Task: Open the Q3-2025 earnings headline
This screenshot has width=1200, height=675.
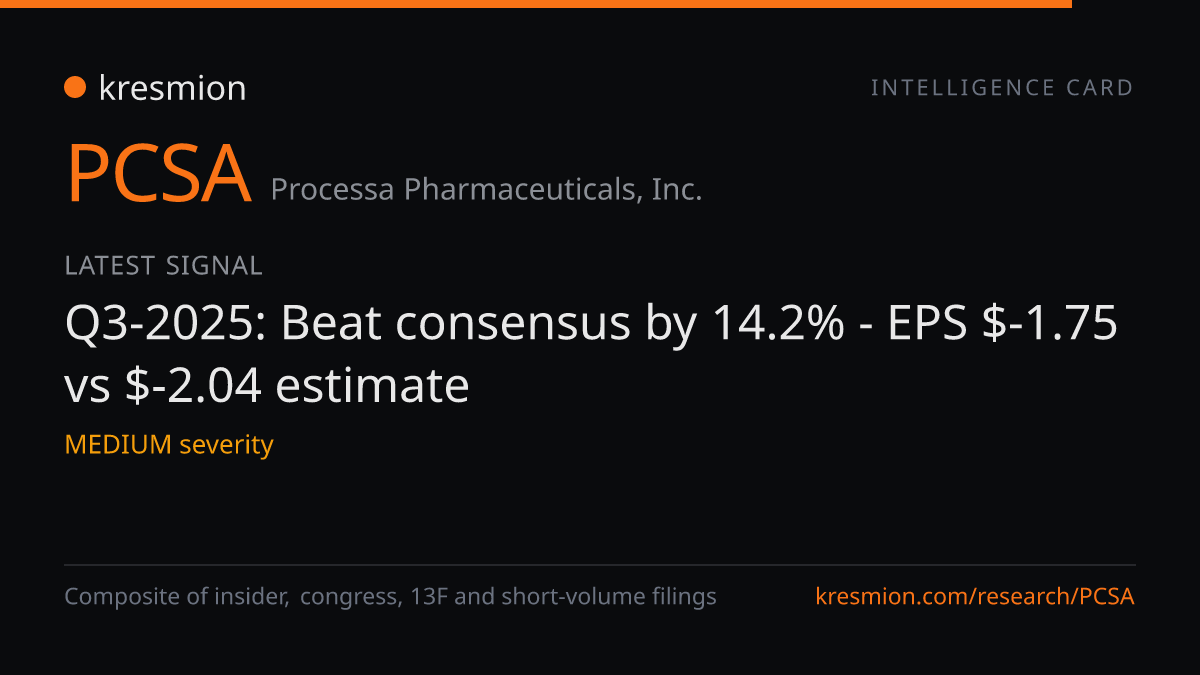Action: (591, 354)
